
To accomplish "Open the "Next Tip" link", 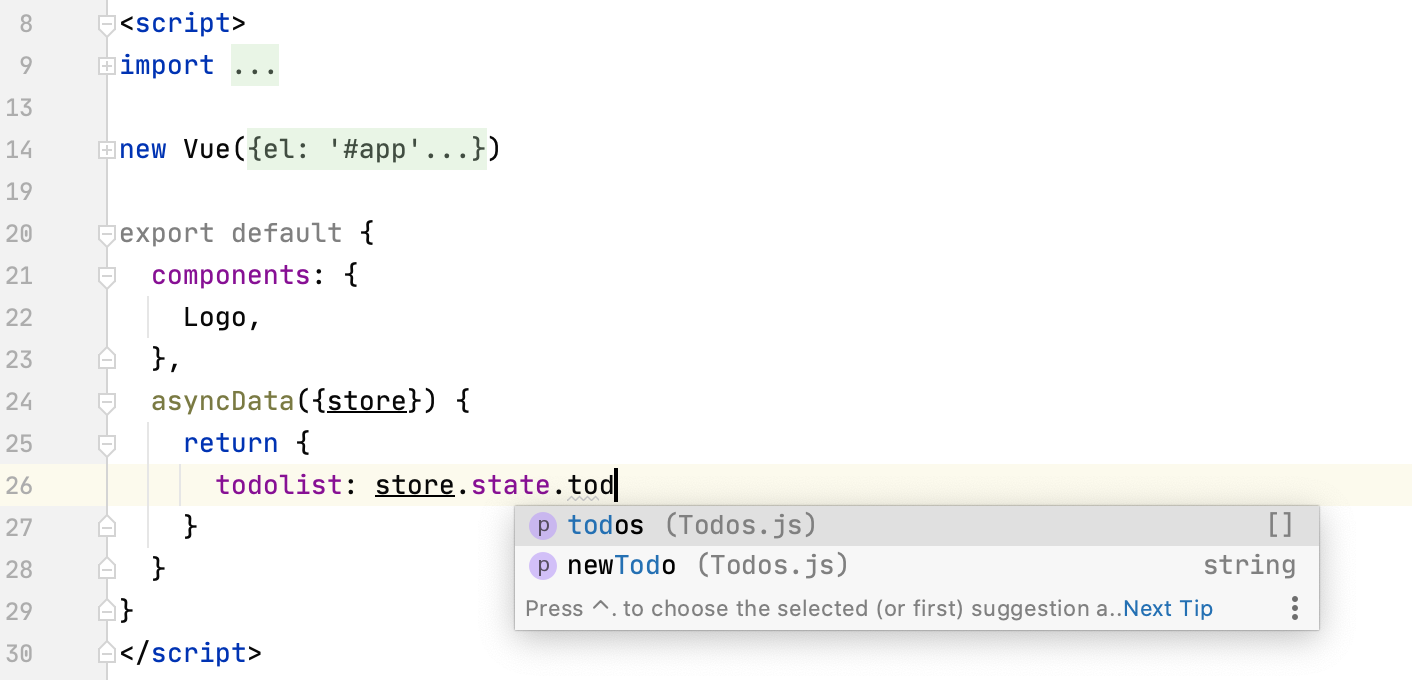I will tap(1167, 607).
